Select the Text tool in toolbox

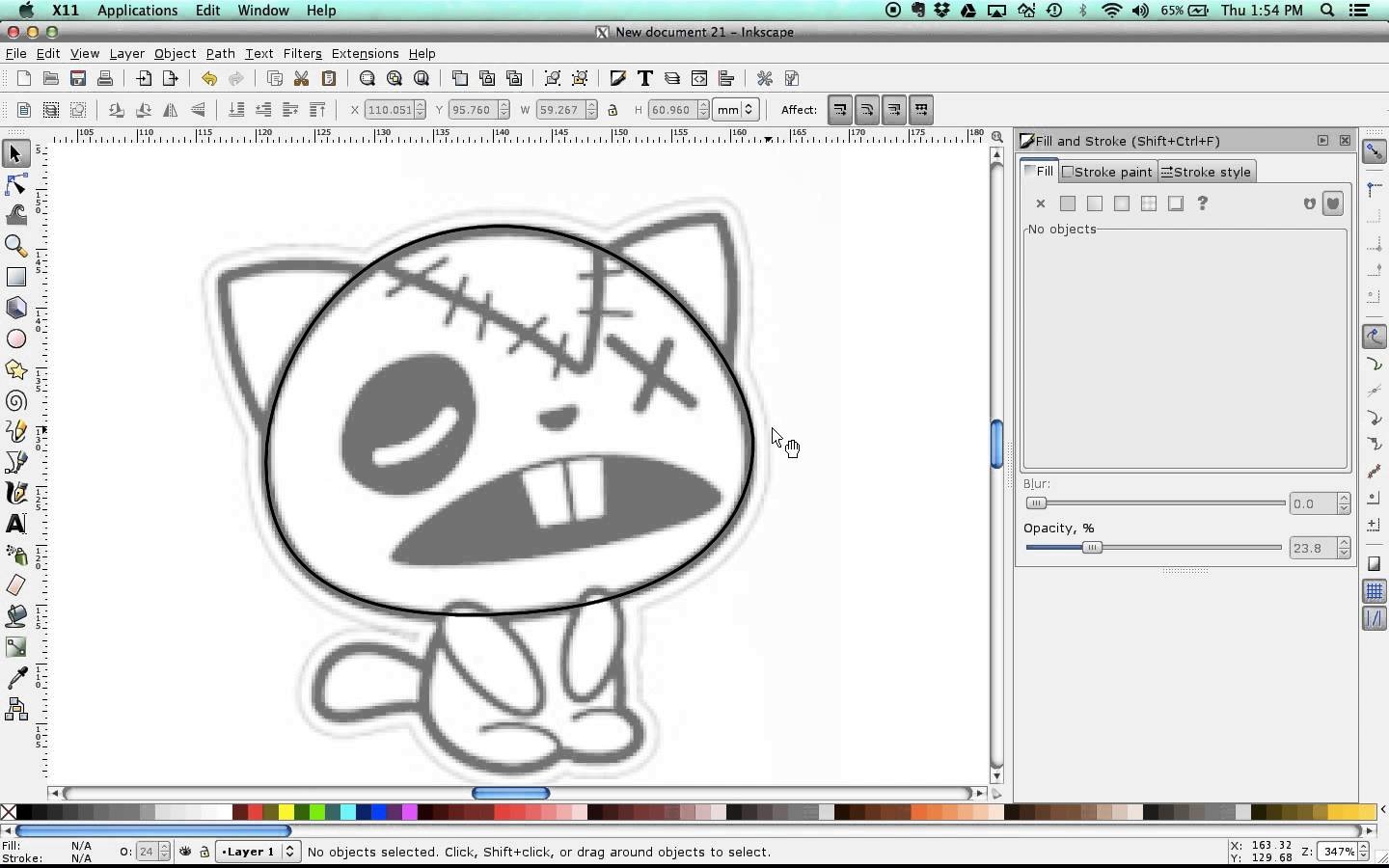(x=16, y=524)
